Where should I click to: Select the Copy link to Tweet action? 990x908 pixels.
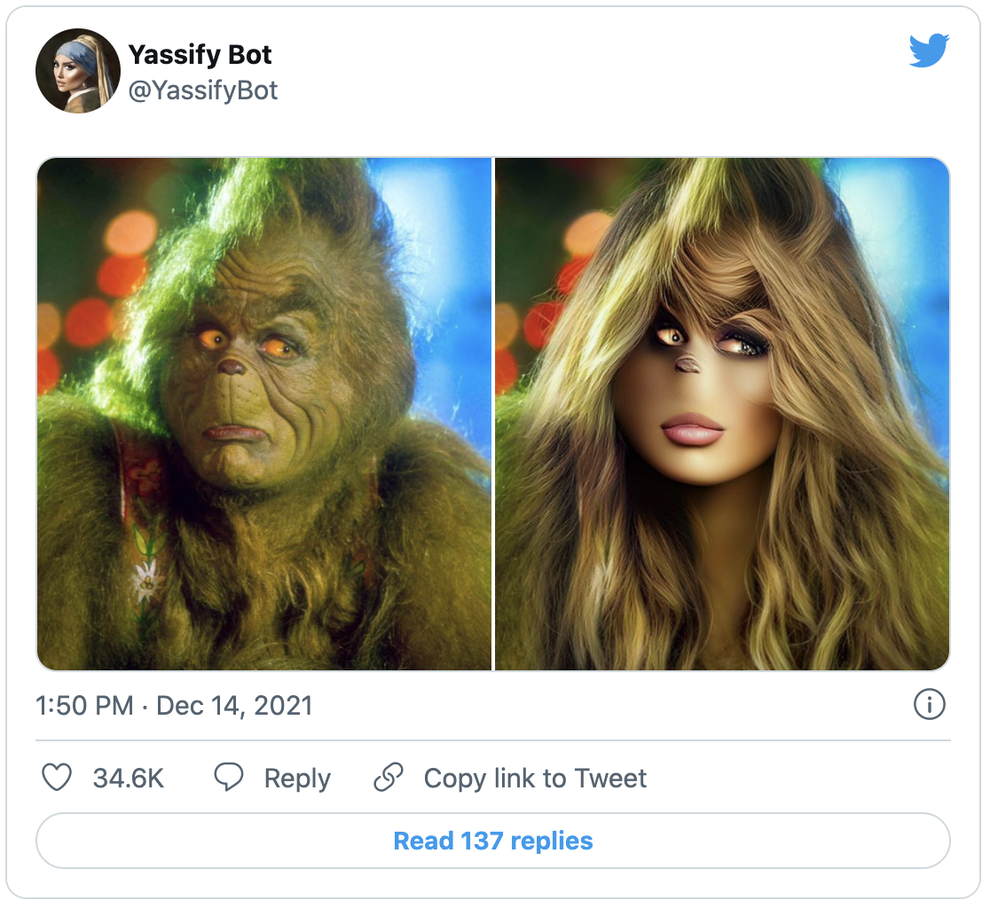[x=536, y=778]
